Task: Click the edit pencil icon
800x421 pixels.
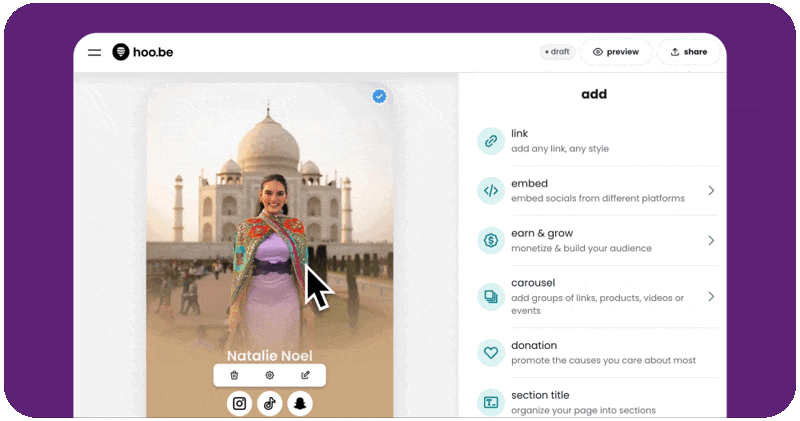Action: click(305, 375)
